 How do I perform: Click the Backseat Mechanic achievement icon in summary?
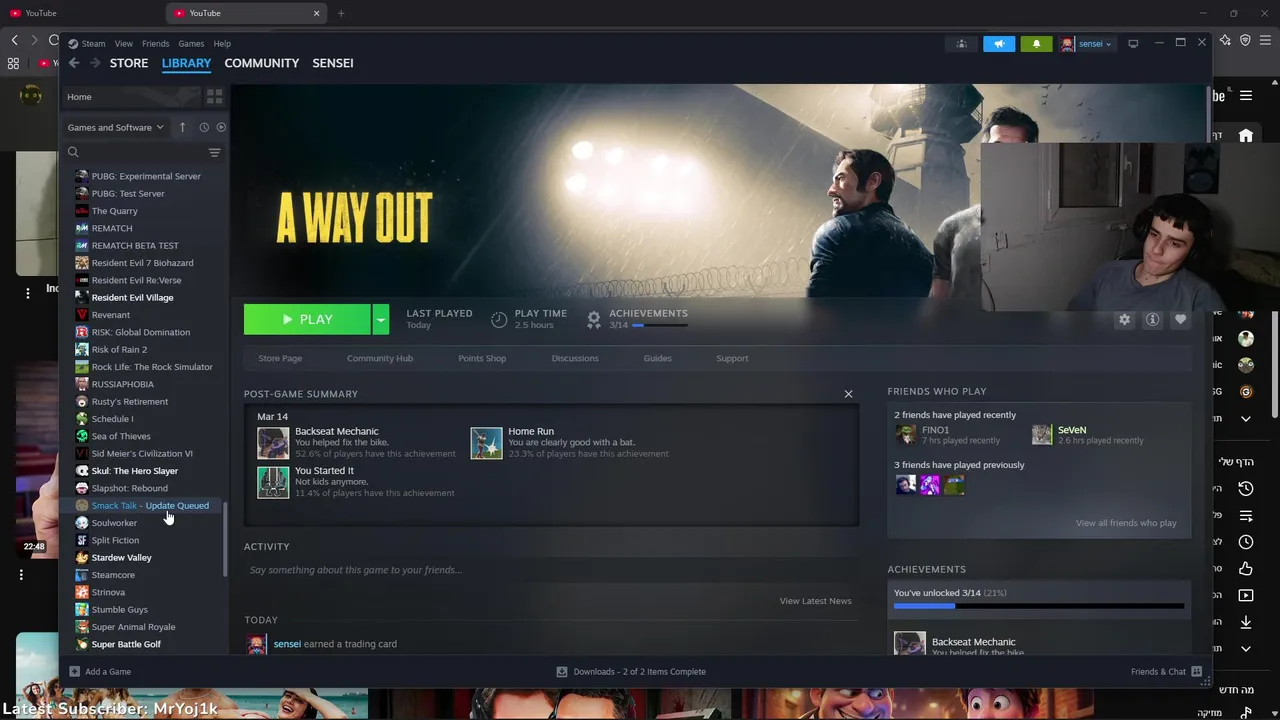pos(273,443)
